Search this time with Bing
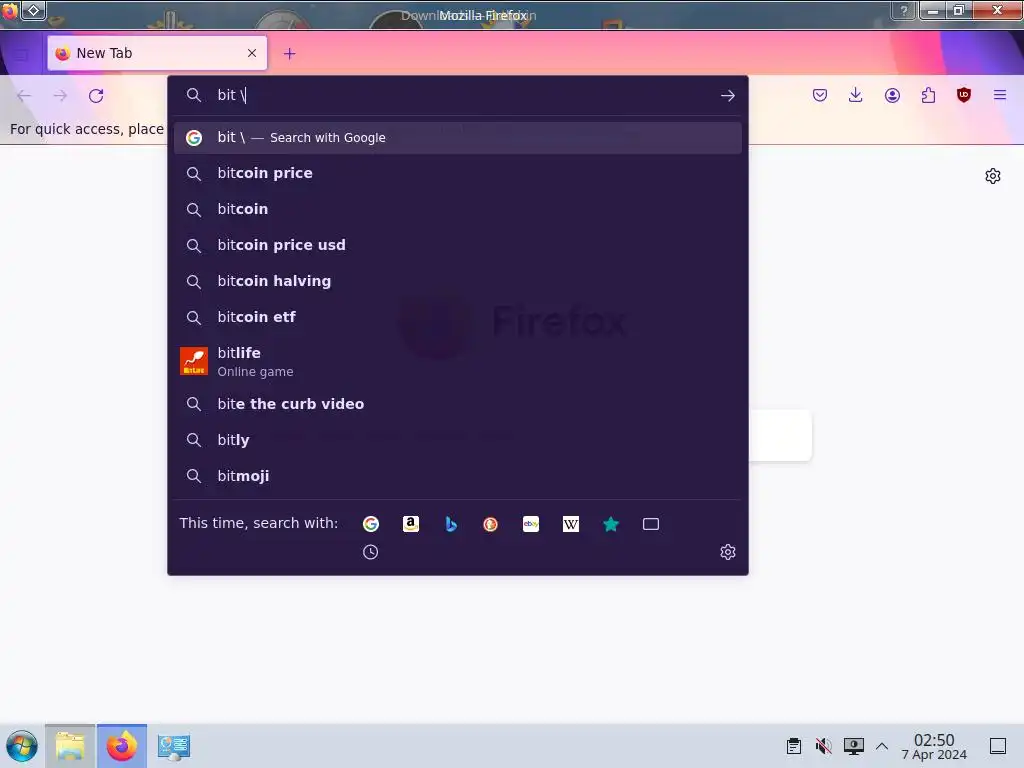This screenshot has width=1024, height=768. [x=451, y=524]
